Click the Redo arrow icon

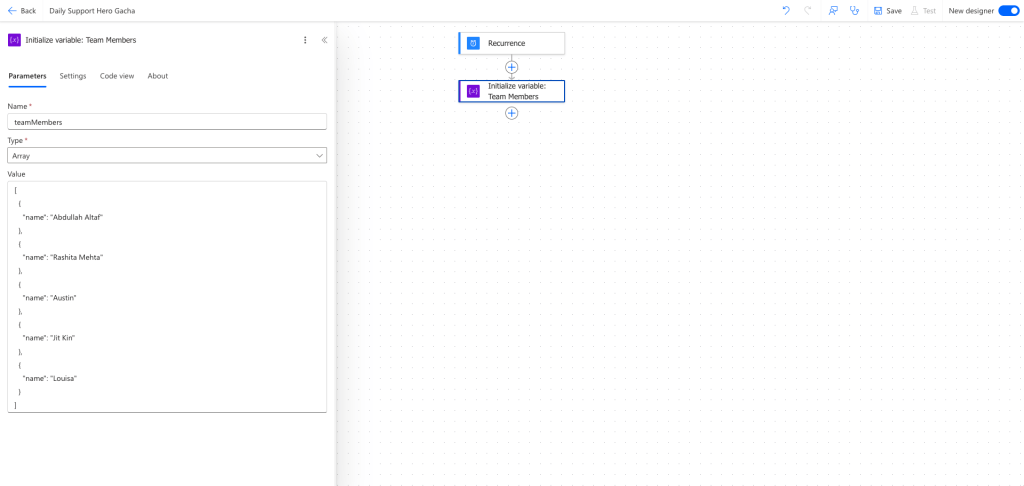[808, 10]
